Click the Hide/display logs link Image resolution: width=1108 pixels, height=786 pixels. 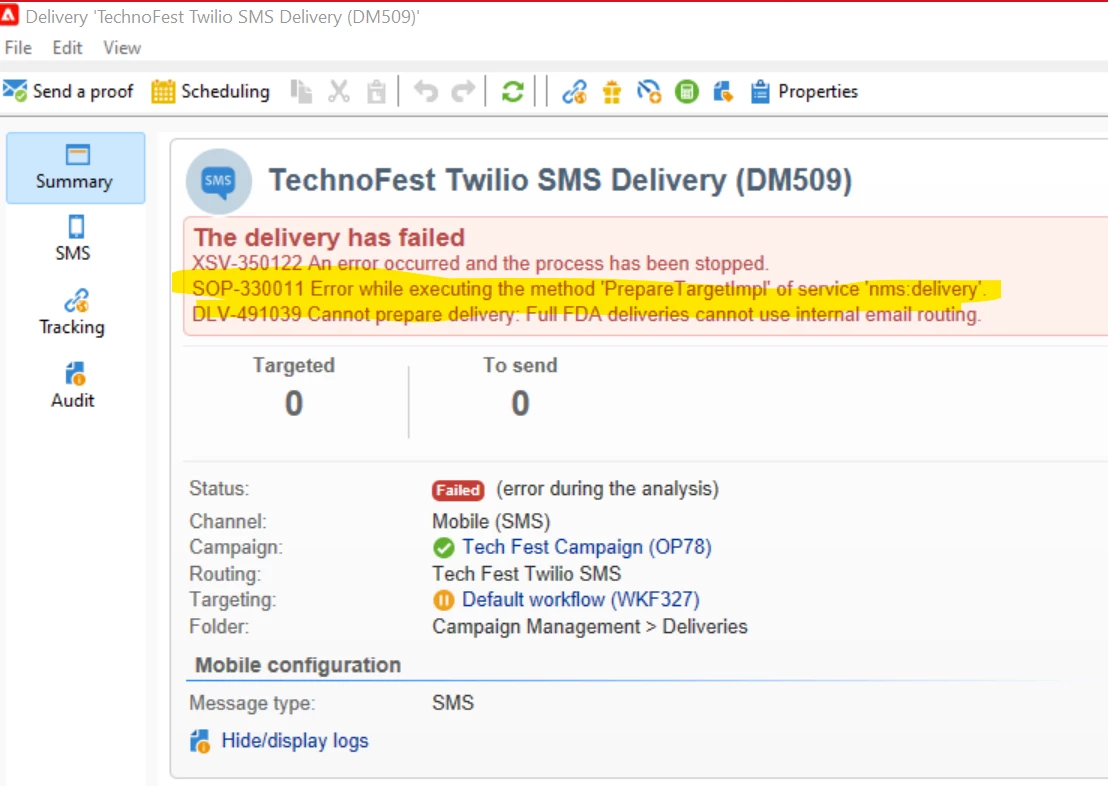295,741
